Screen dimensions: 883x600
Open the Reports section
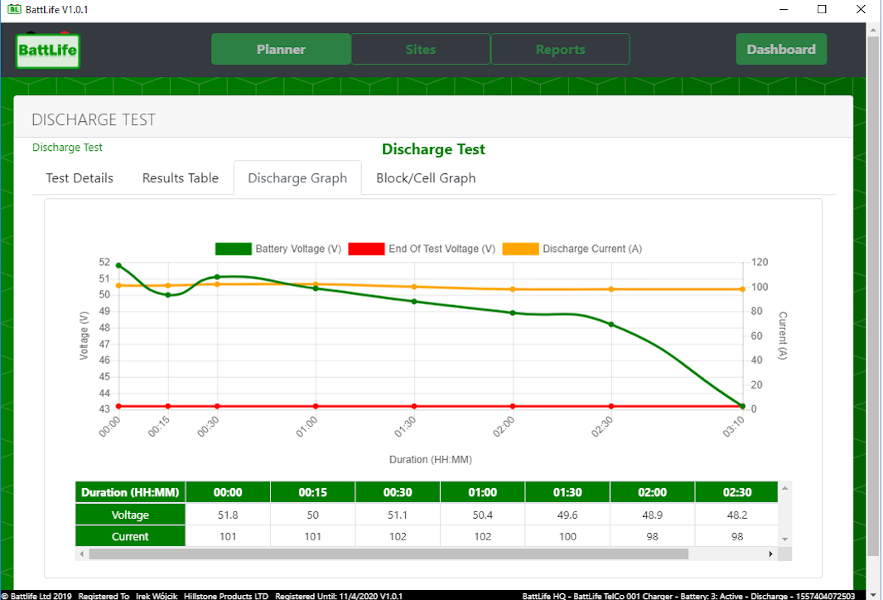pos(560,49)
